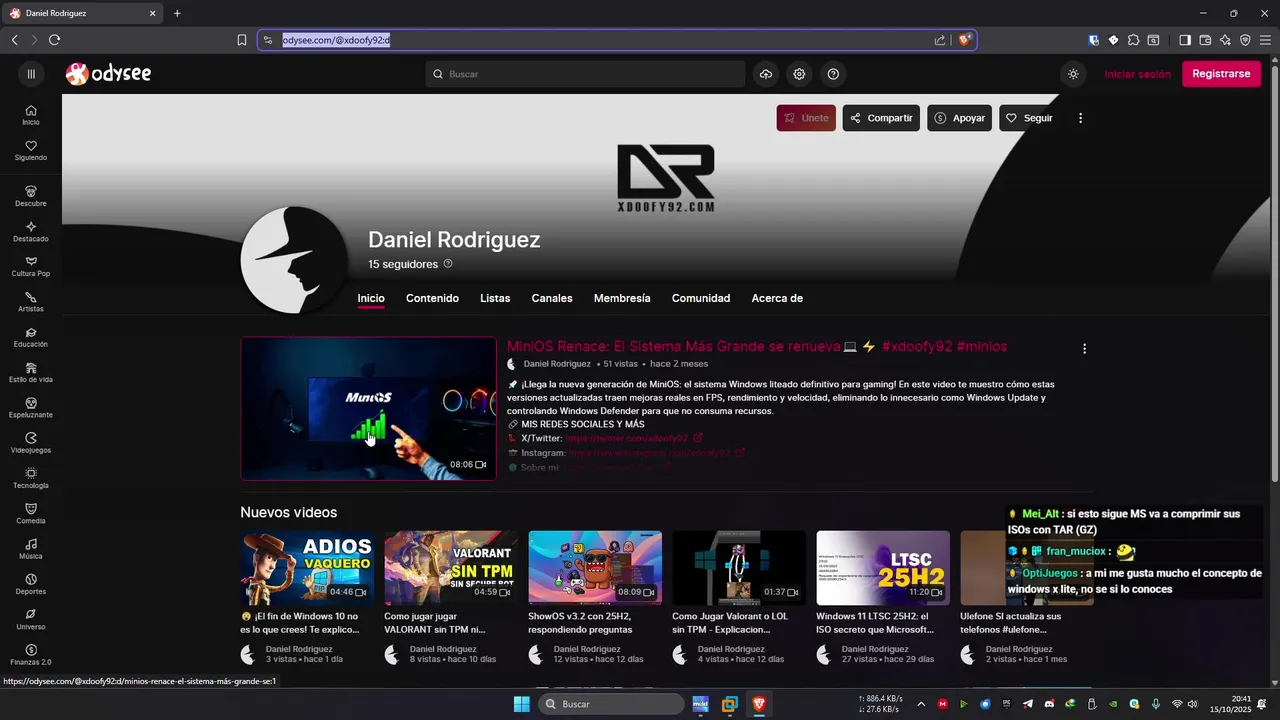Open the browser extensions puzzle icon
The width and height of the screenshot is (1280, 720).
[1133, 40]
